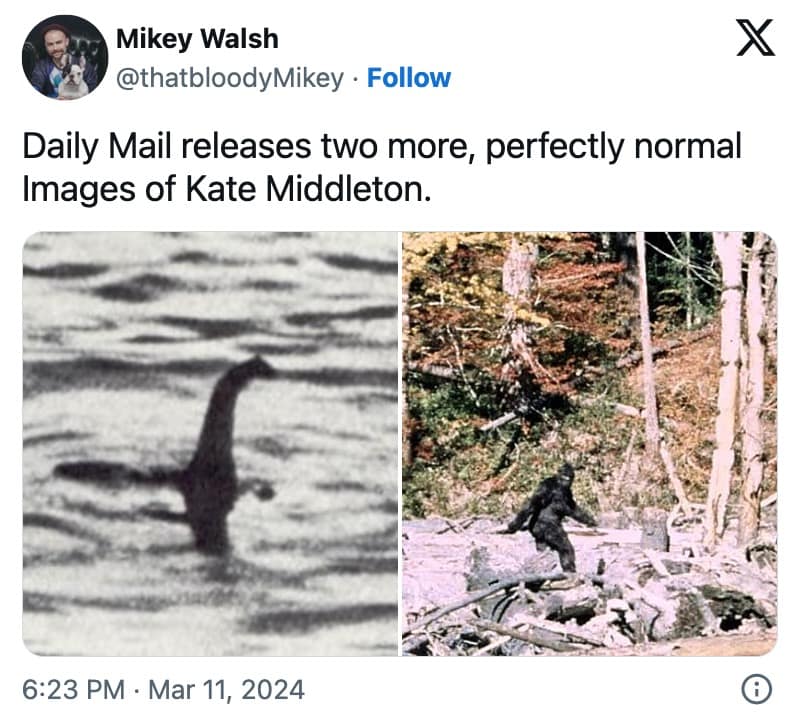Open the Bigfoot forest photo

pyautogui.click(x=589, y=443)
